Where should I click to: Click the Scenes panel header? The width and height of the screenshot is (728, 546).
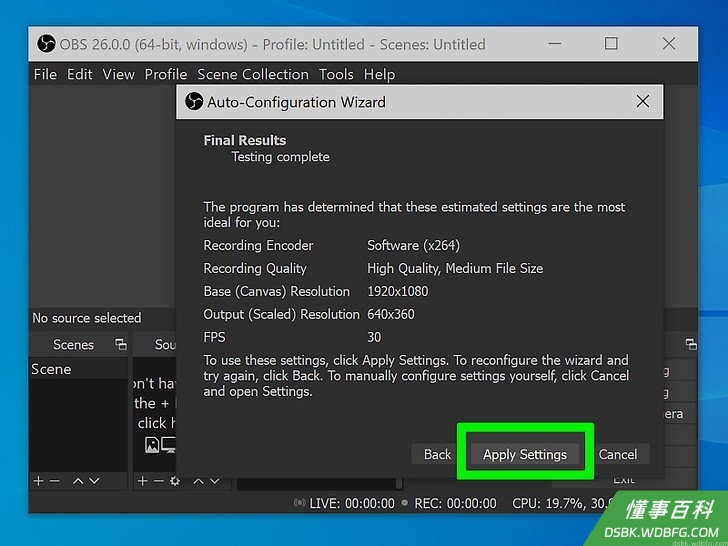[x=73, y=344]
